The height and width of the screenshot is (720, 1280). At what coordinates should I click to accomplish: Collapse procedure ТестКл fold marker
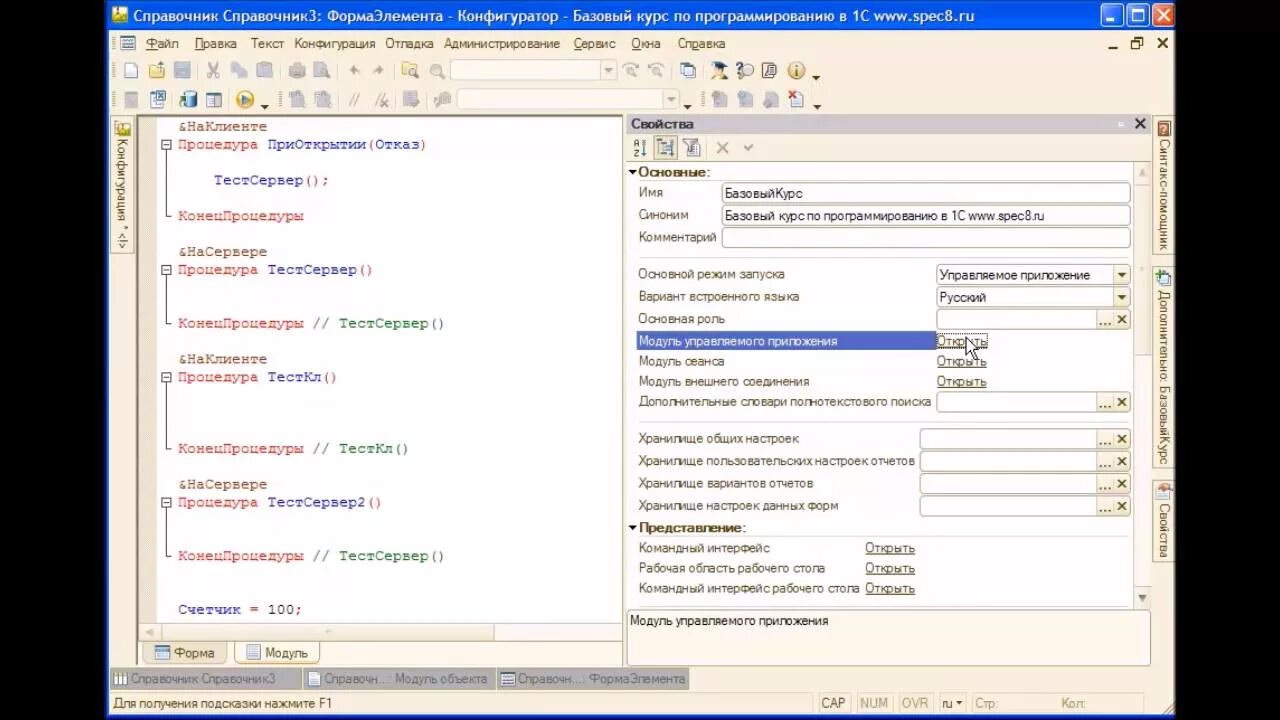point(167,378)
